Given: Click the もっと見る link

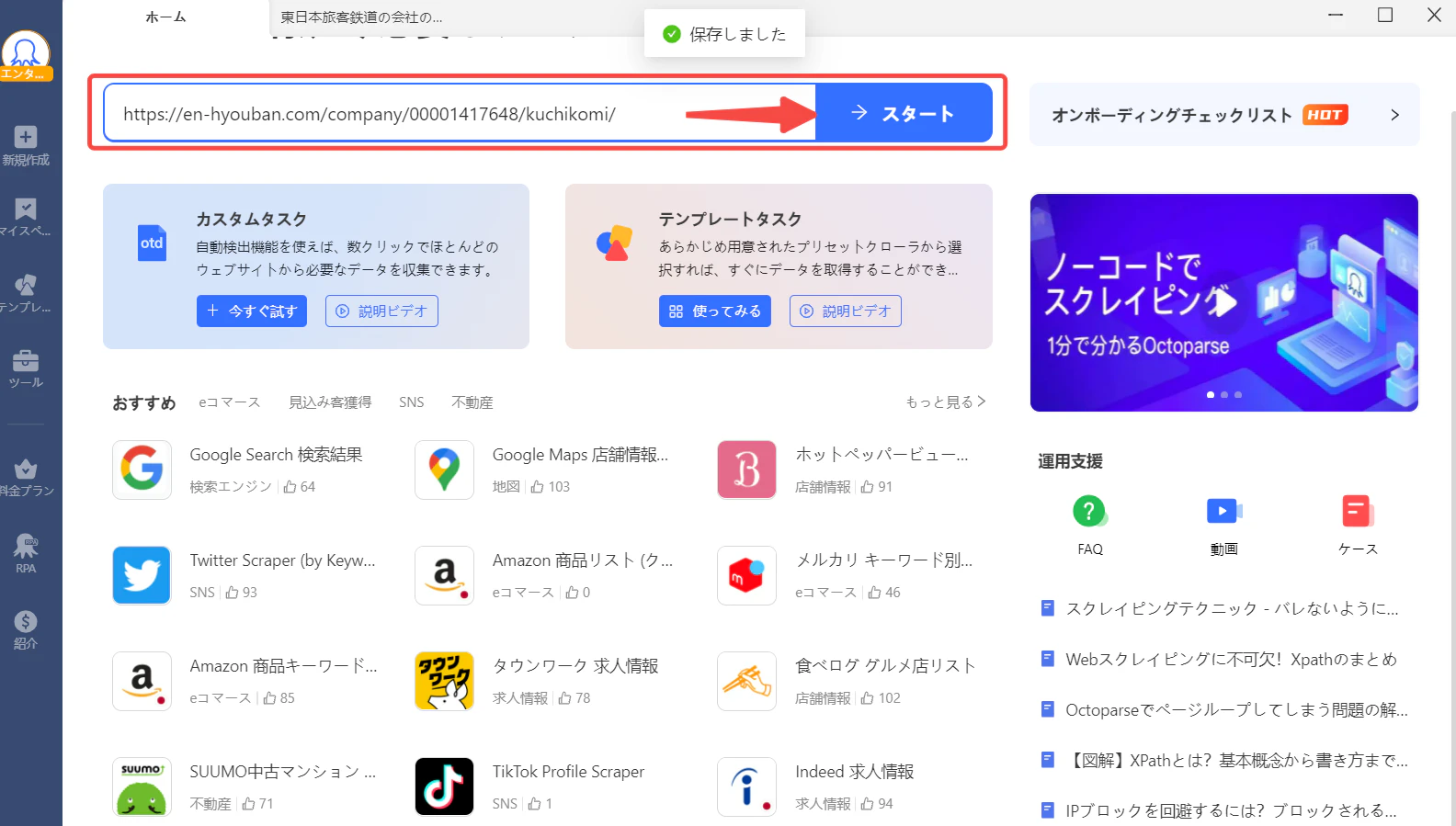Looking at the screenshot, I should click(x=946, y=402).
